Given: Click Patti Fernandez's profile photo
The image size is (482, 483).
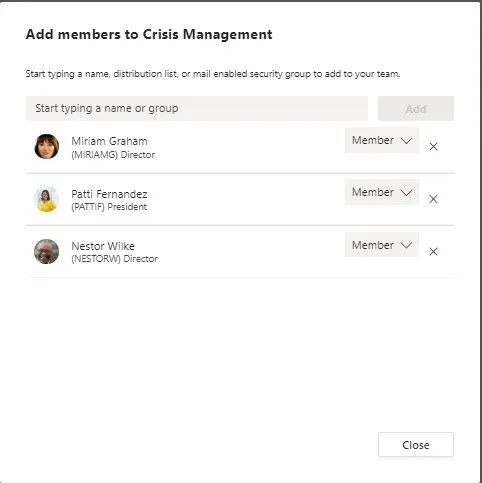Looking at the screenshot, I should click(47, 199).
